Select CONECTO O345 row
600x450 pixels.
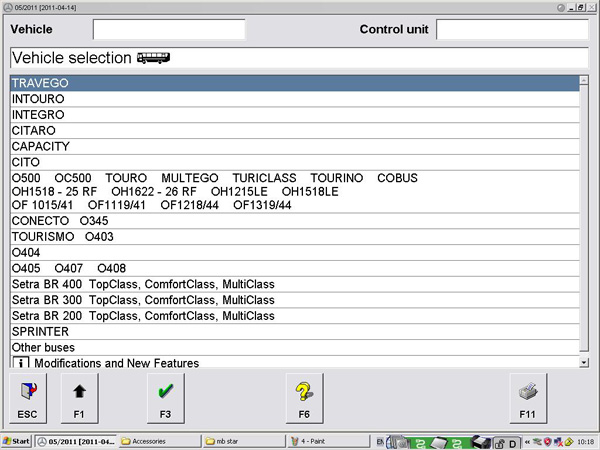(295, 221)
